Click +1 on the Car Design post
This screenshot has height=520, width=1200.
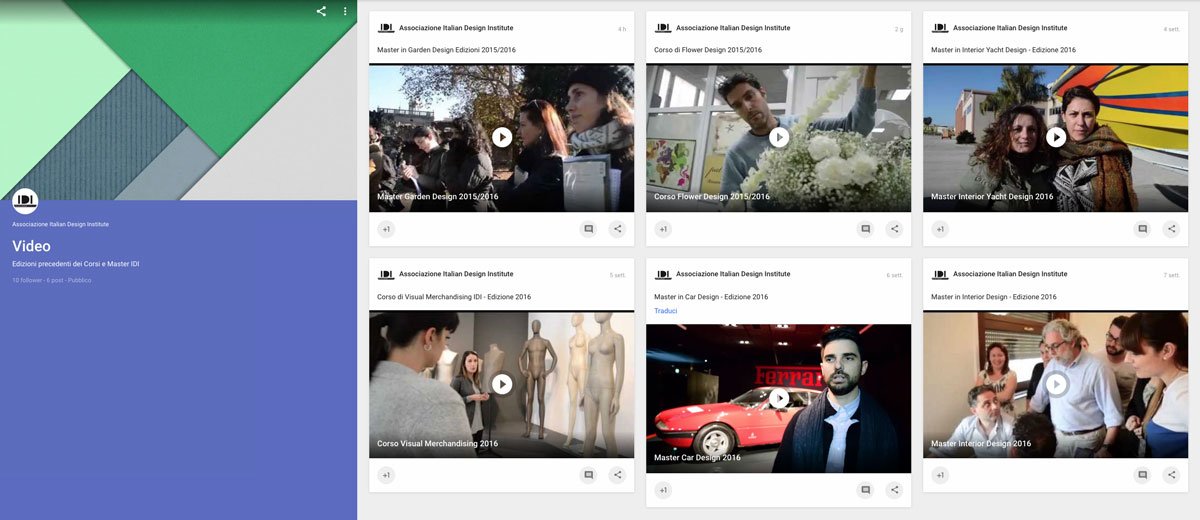tap(663, 490)
